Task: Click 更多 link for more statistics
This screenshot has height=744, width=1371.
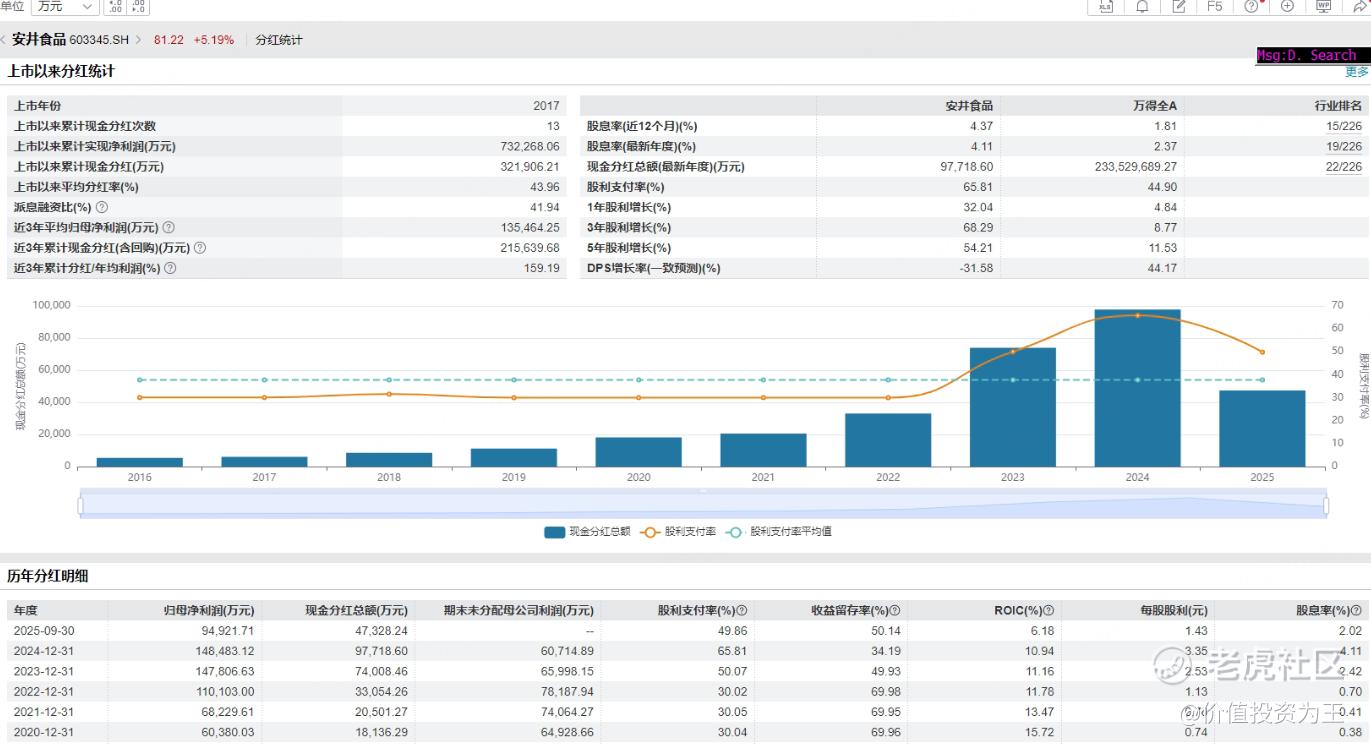Action: coord(1356,72)
